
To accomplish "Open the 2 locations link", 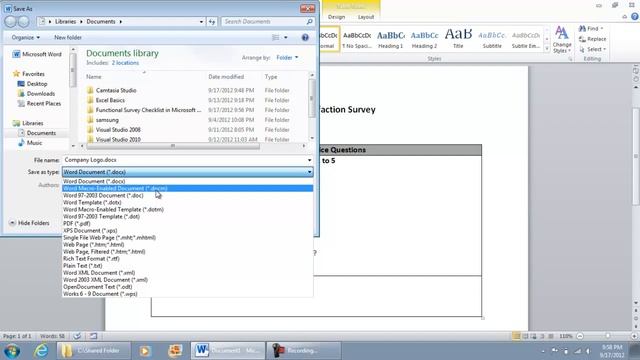I will pyautogui.click(x=125, y=63).
